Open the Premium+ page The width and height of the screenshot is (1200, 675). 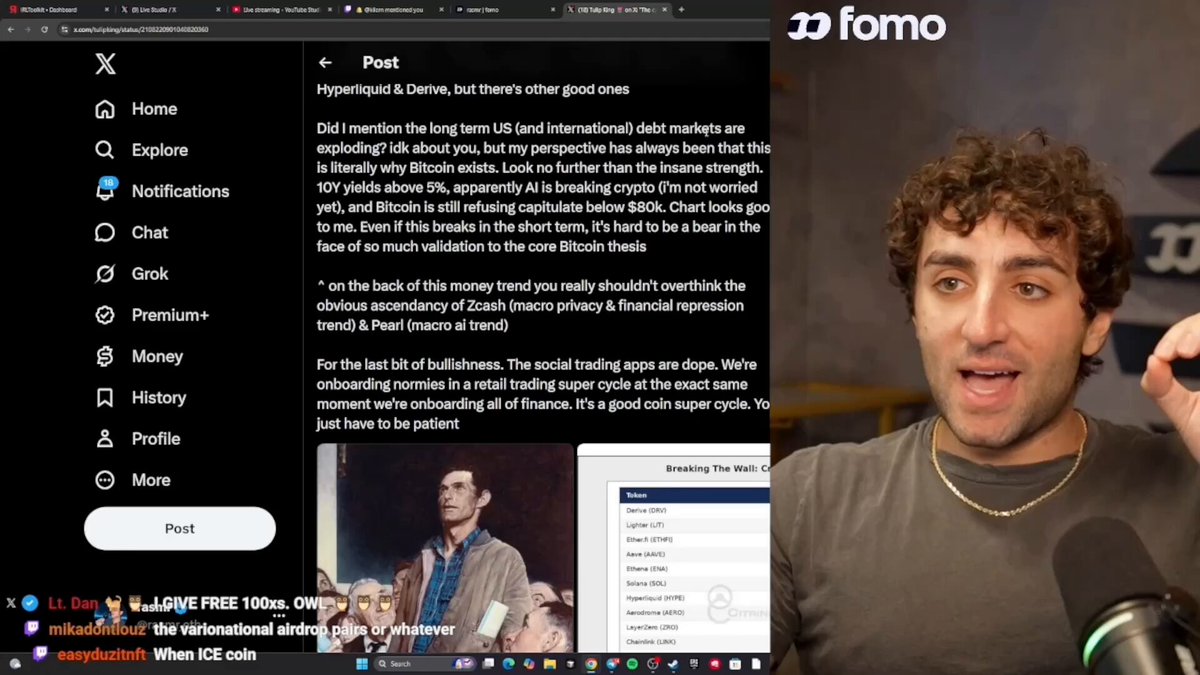point(152,315)
